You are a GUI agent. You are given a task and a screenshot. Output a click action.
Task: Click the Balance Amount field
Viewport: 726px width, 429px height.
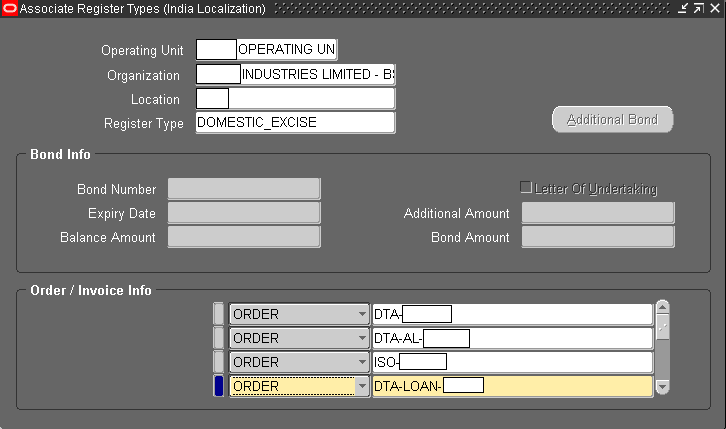tap(244, 237)
